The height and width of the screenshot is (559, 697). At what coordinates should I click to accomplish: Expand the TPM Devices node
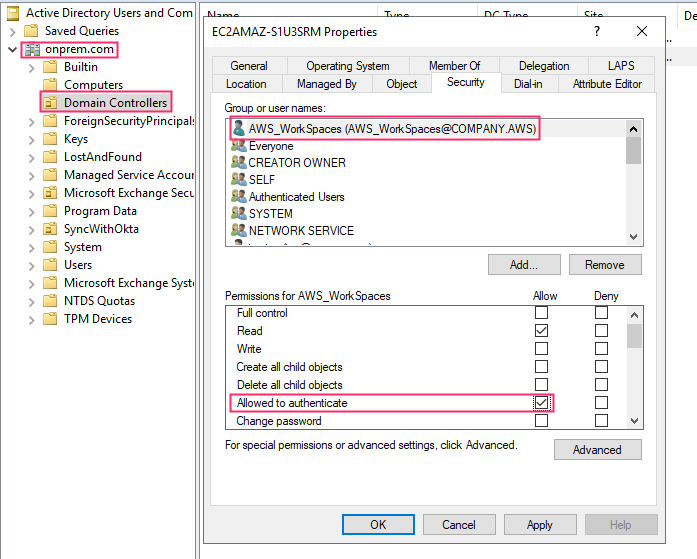(x=32, y=320)
